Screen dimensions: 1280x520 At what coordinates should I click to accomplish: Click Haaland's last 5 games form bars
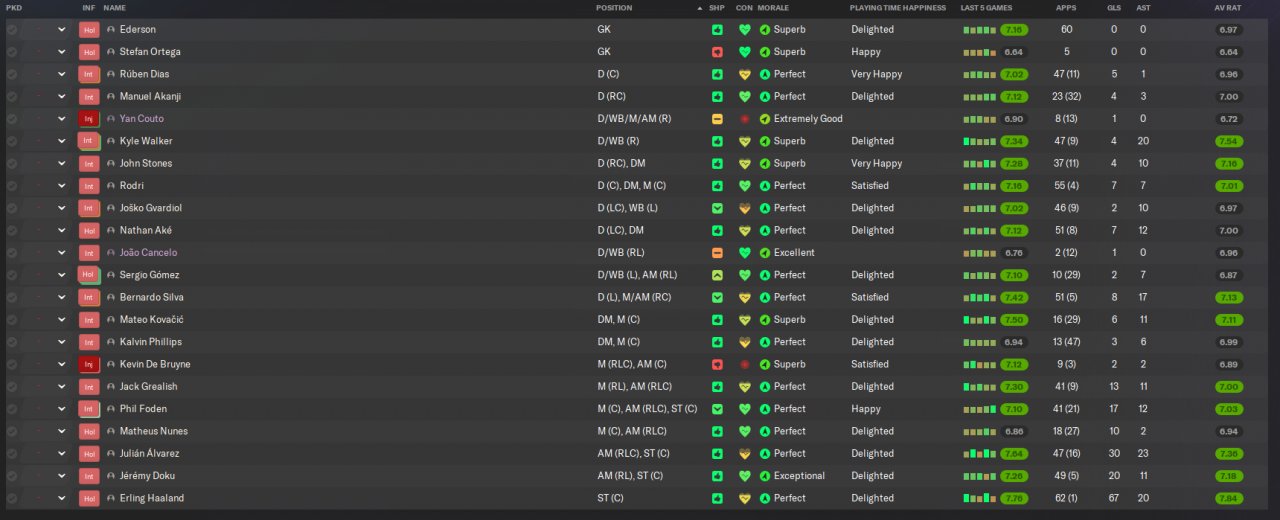(x=980, y=498)
